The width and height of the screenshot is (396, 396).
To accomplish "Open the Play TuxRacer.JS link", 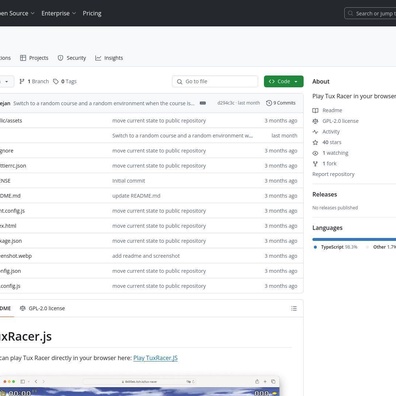I will 155,358.
